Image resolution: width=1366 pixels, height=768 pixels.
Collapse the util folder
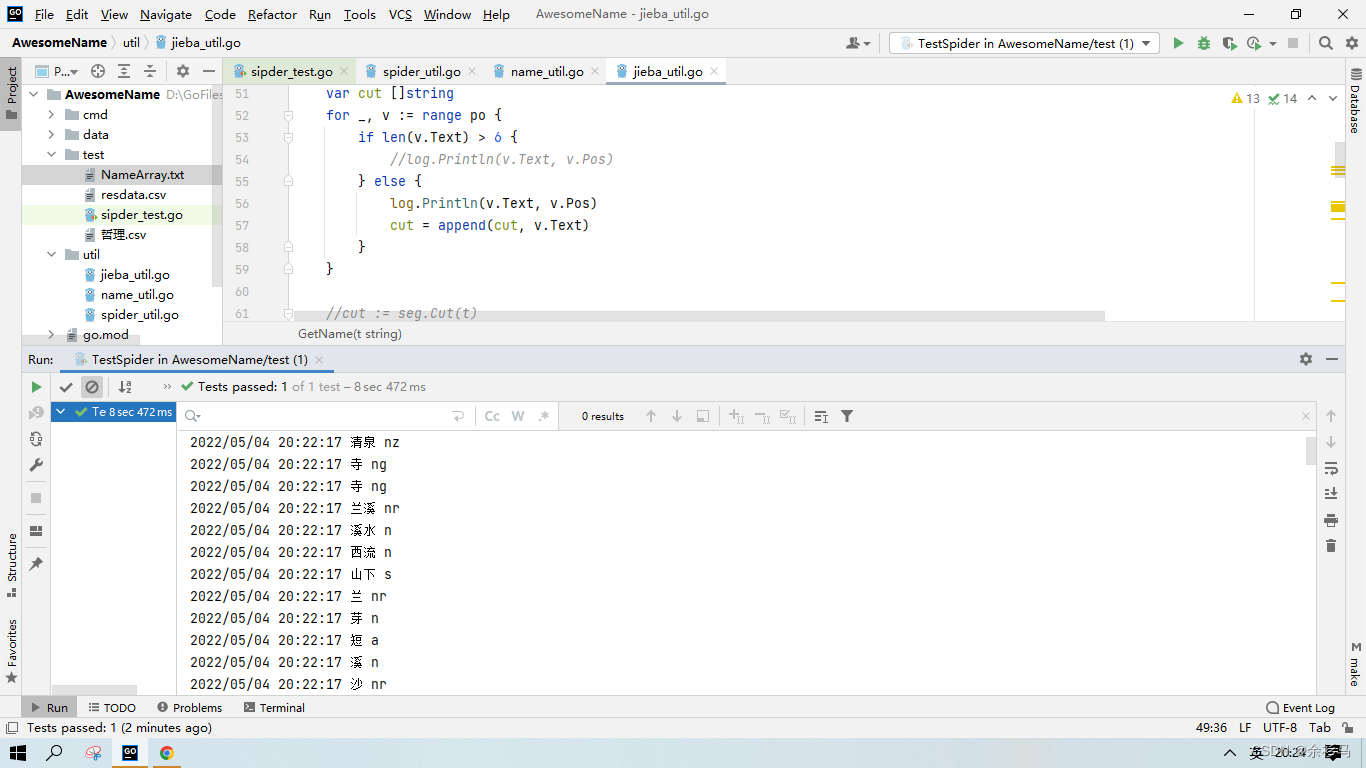pyautogui.click(x=52, y=255)
